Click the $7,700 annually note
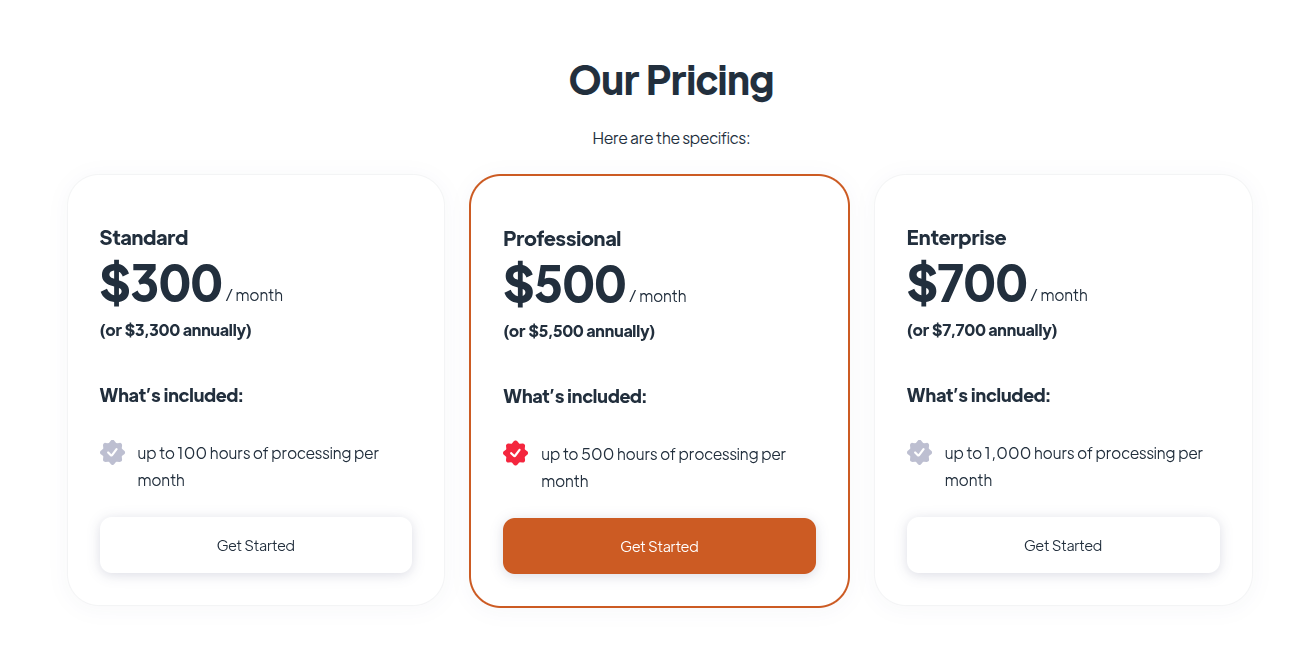The height and width of the screenshot is (656, 1293). coord(982,330)
